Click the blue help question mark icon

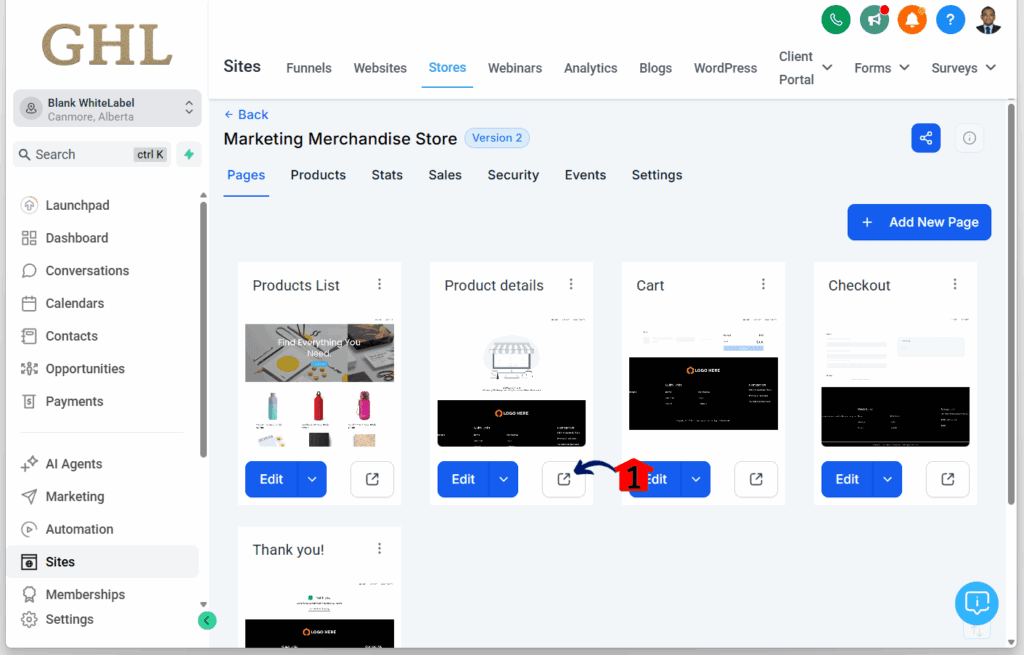click(x=950, y=20)
